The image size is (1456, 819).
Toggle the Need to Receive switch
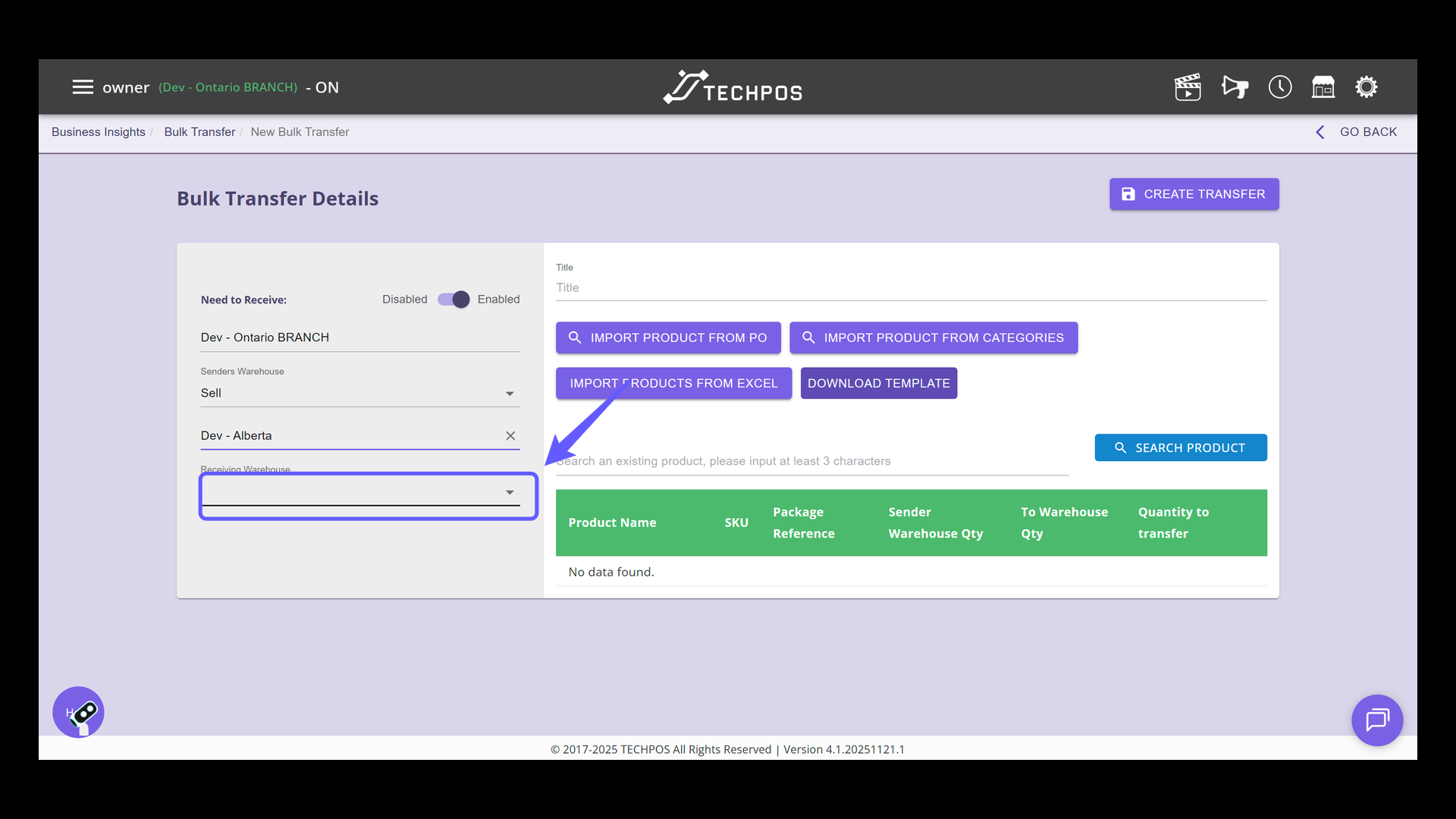coord(453,300)
